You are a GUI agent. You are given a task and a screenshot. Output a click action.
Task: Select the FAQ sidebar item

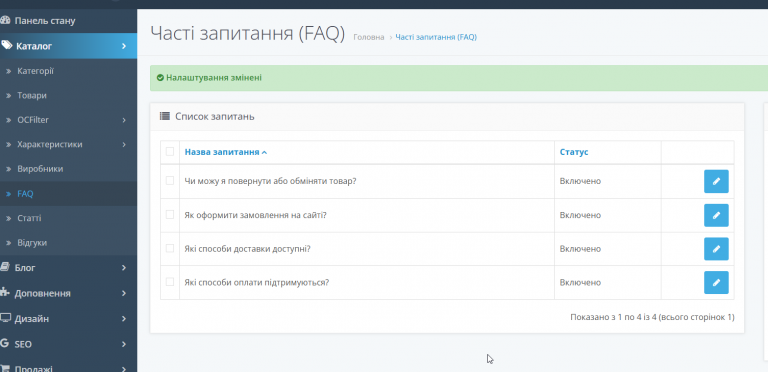[69, 194]
